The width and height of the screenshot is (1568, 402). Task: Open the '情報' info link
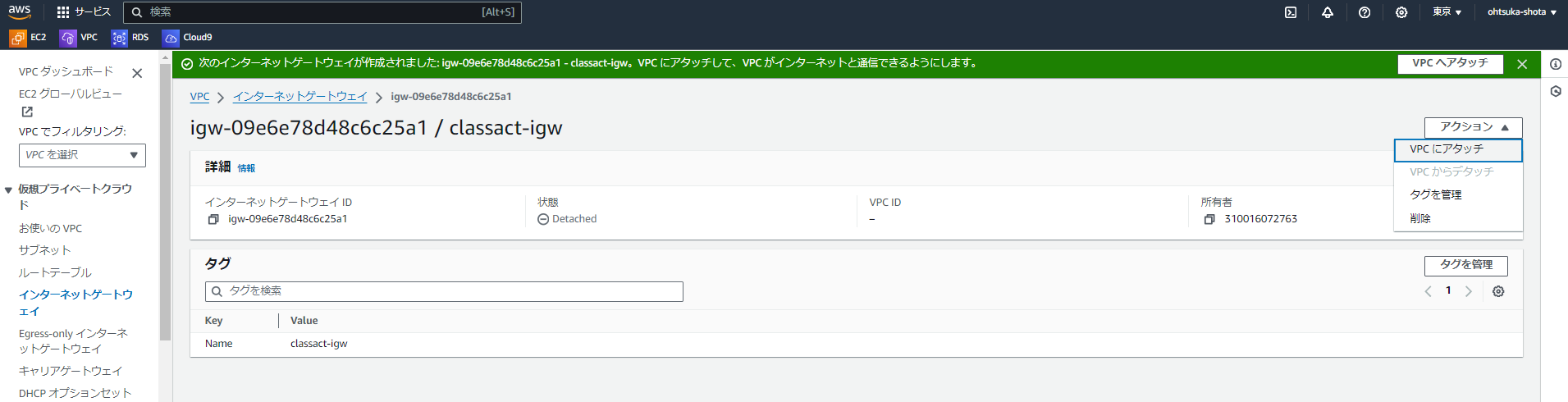246,168
